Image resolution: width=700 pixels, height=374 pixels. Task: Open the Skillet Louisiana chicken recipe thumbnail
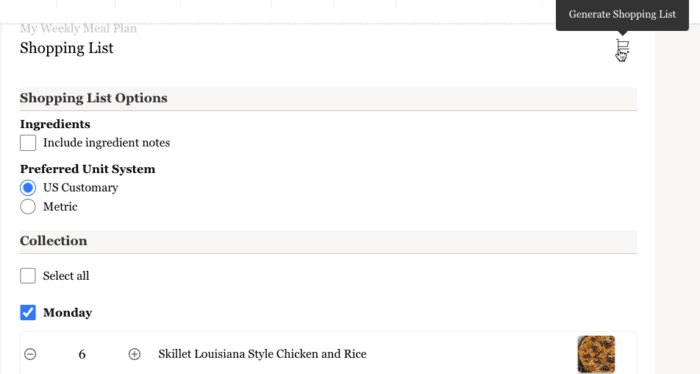pos(596,354)
